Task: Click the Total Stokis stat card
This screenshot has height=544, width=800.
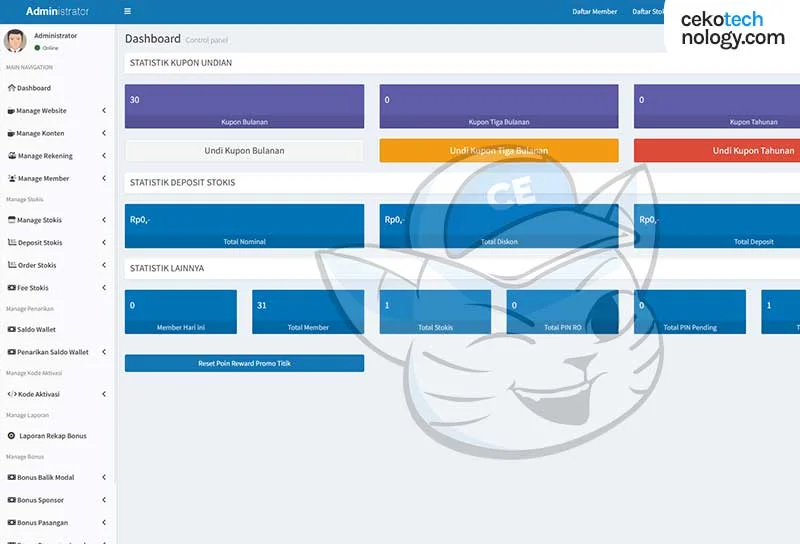Action: (435, 312)
